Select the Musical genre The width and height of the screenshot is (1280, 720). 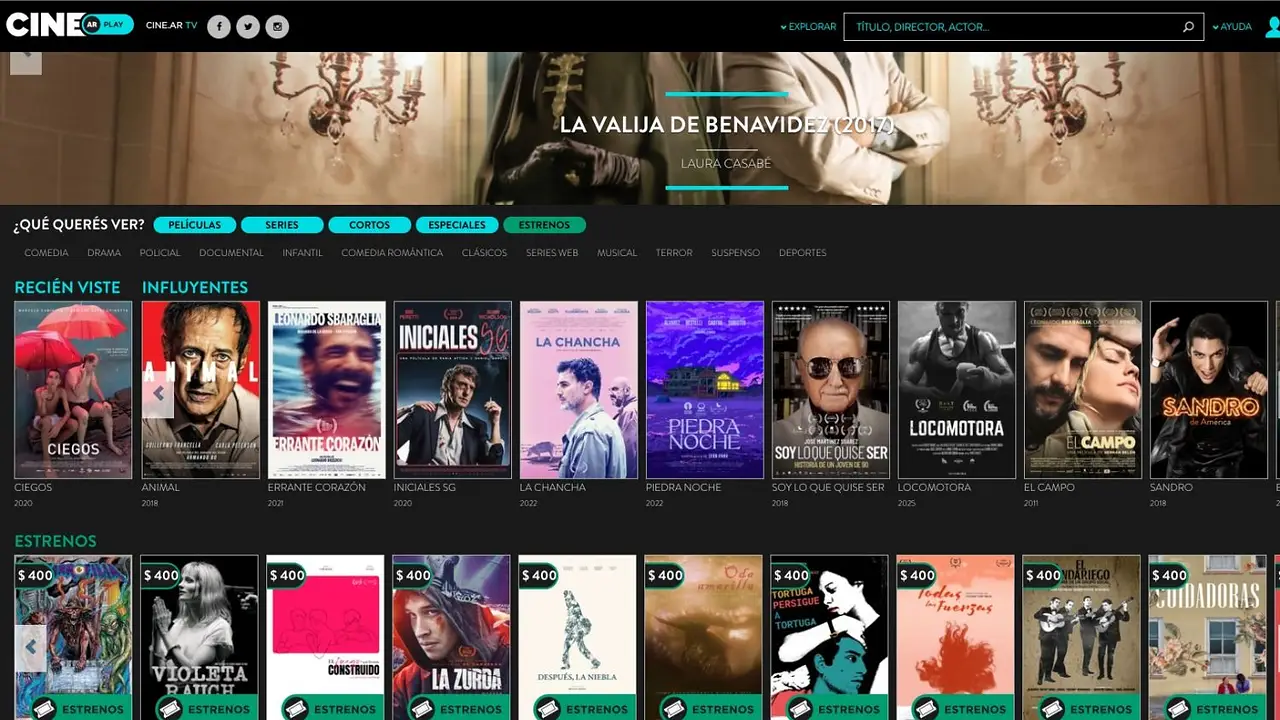coord(617,253)
